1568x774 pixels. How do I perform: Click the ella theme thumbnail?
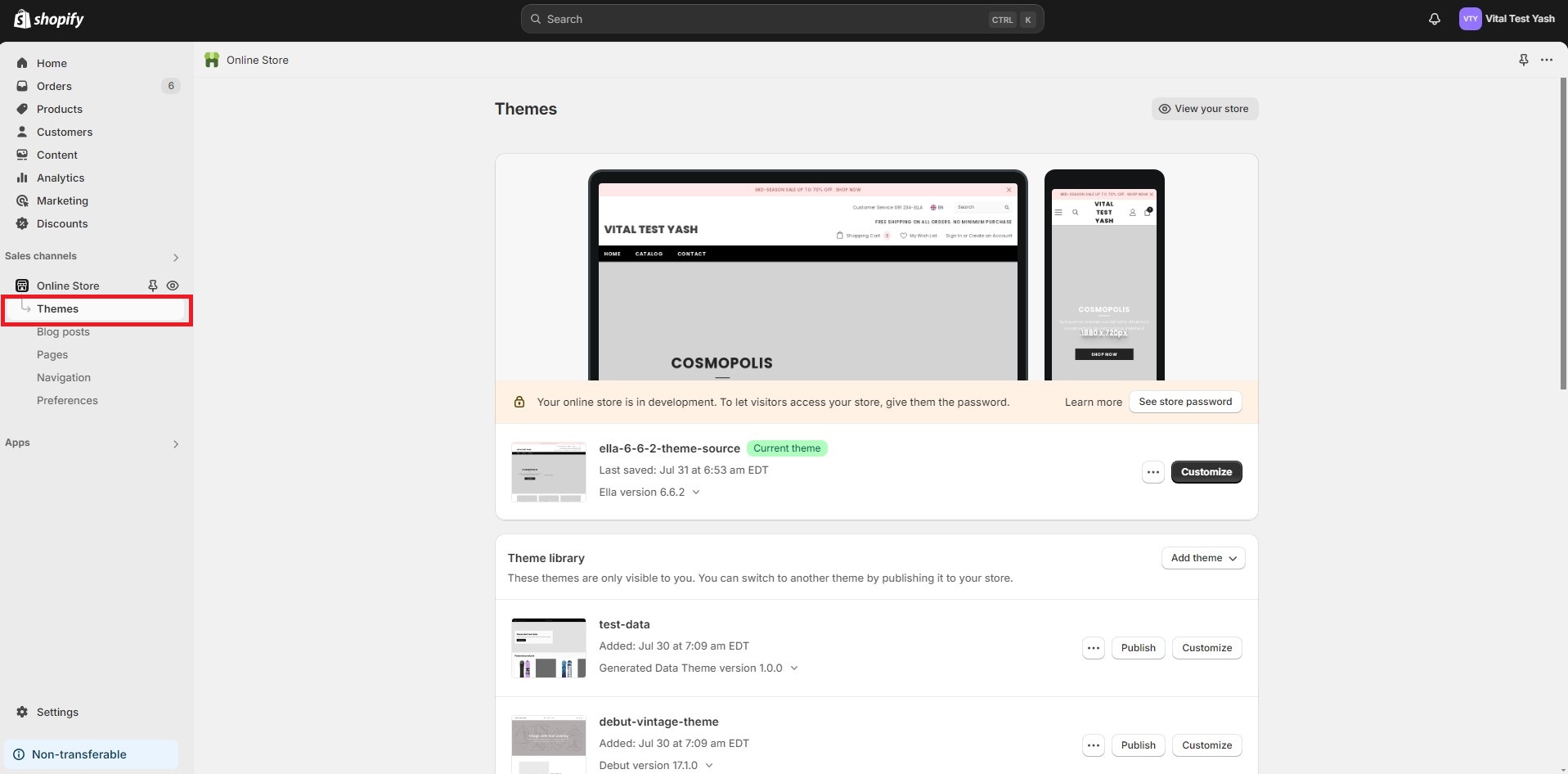click(548, 472)
